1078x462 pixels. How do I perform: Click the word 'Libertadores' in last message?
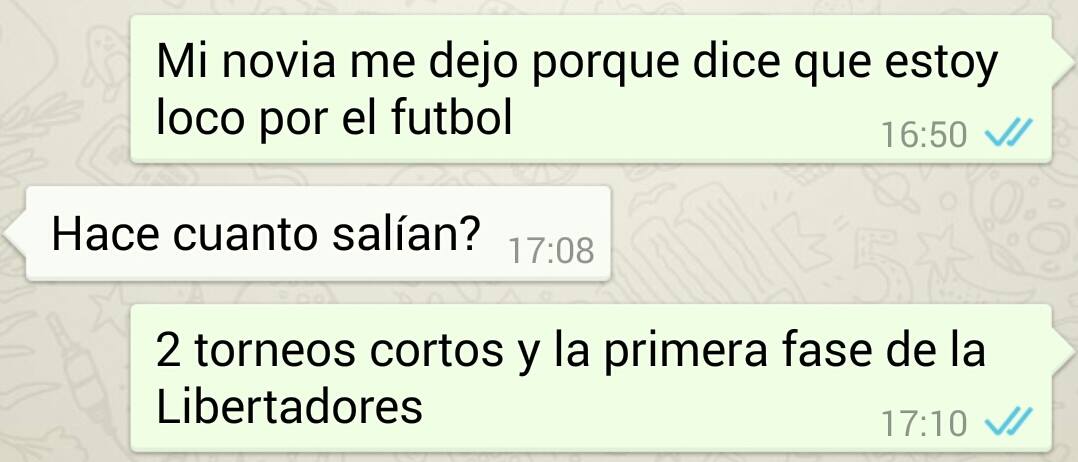point(289,407)
